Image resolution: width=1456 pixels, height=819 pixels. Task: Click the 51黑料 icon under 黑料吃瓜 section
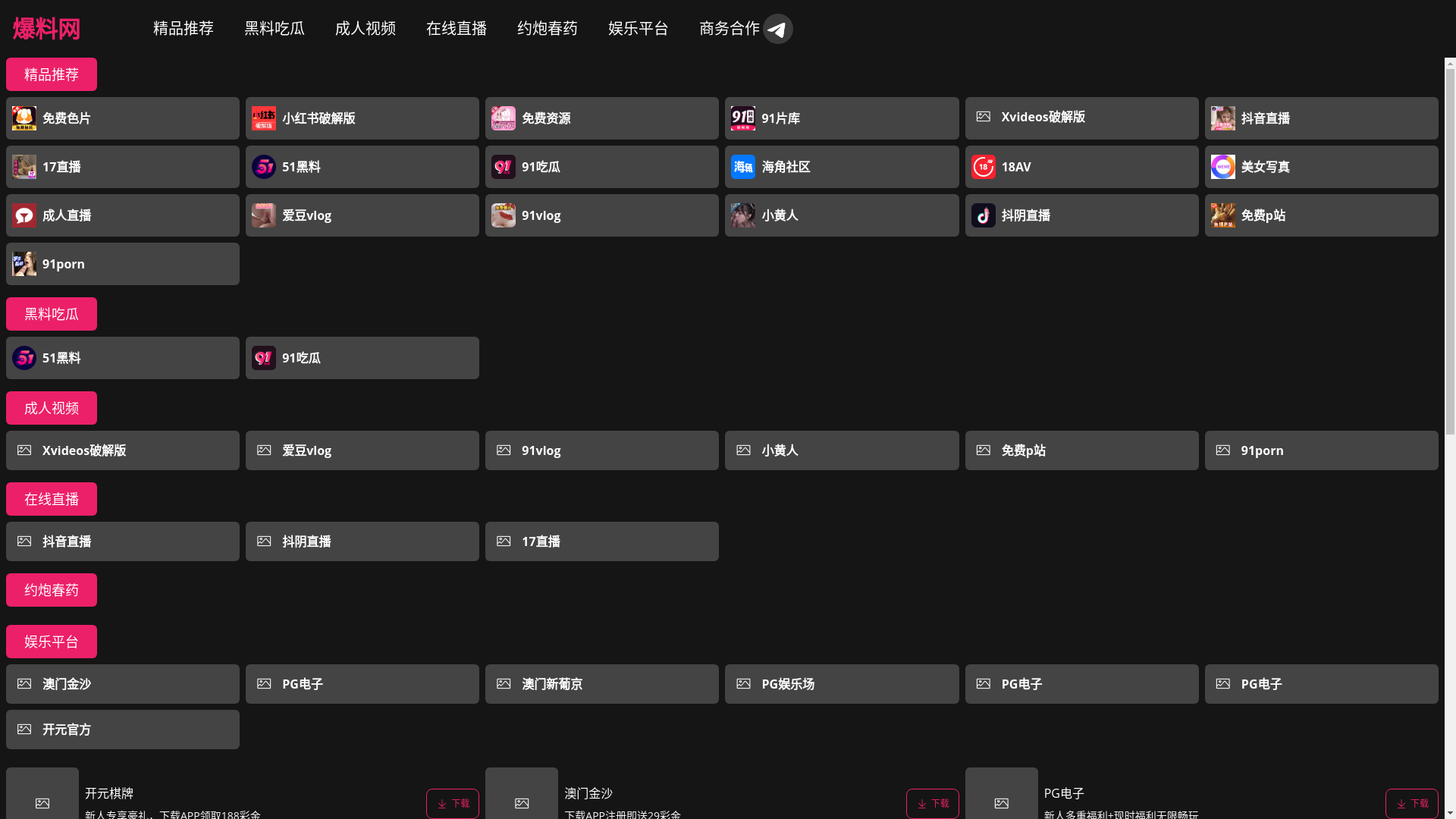click(24, 358)
